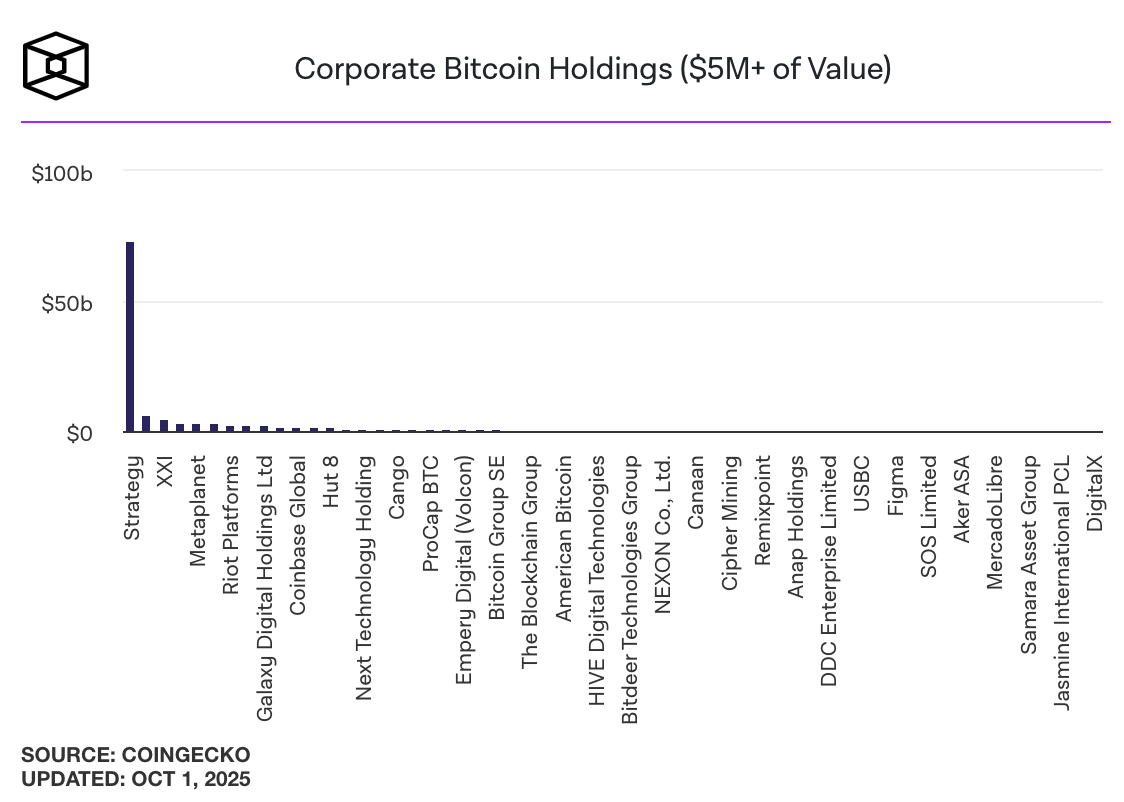Image resolution: width=1124 pixels, height=802 pixels.
Task: Click the Hut 8 axis label
Action: tap(330, 481)
